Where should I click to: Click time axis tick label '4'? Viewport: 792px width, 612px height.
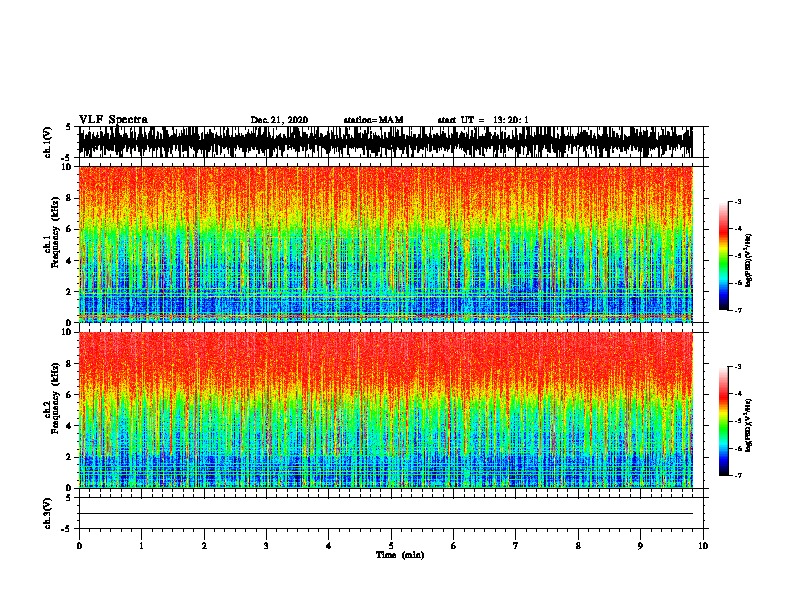click(329, 546)
